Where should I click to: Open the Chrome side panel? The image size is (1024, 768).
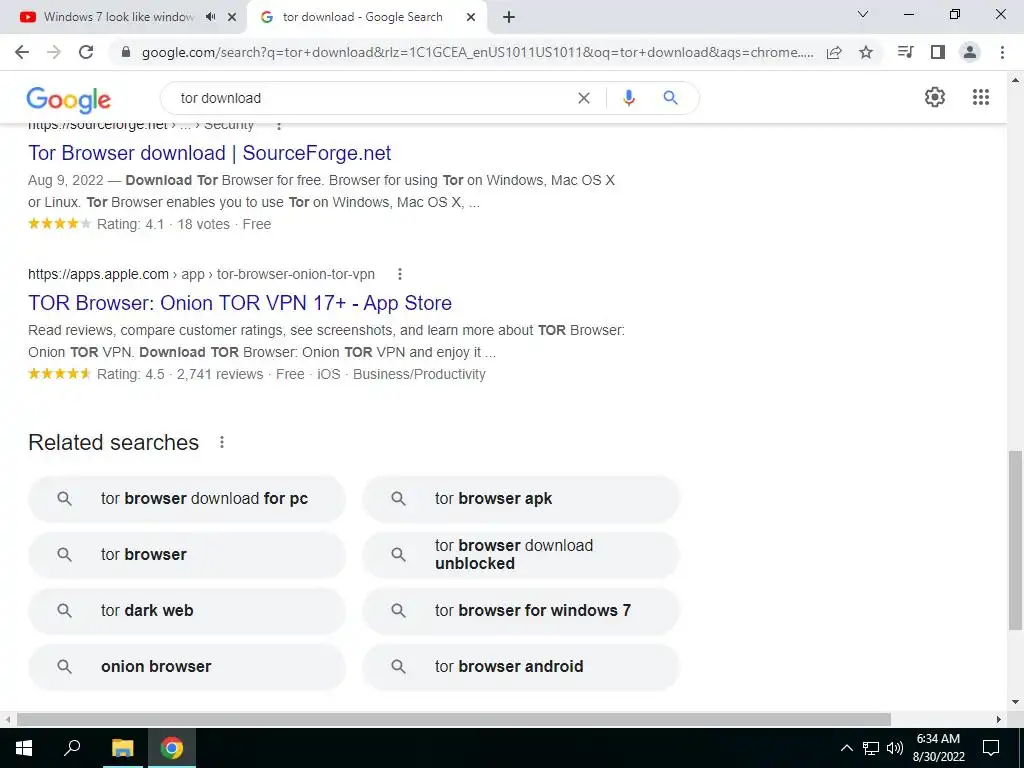point(938,52)
